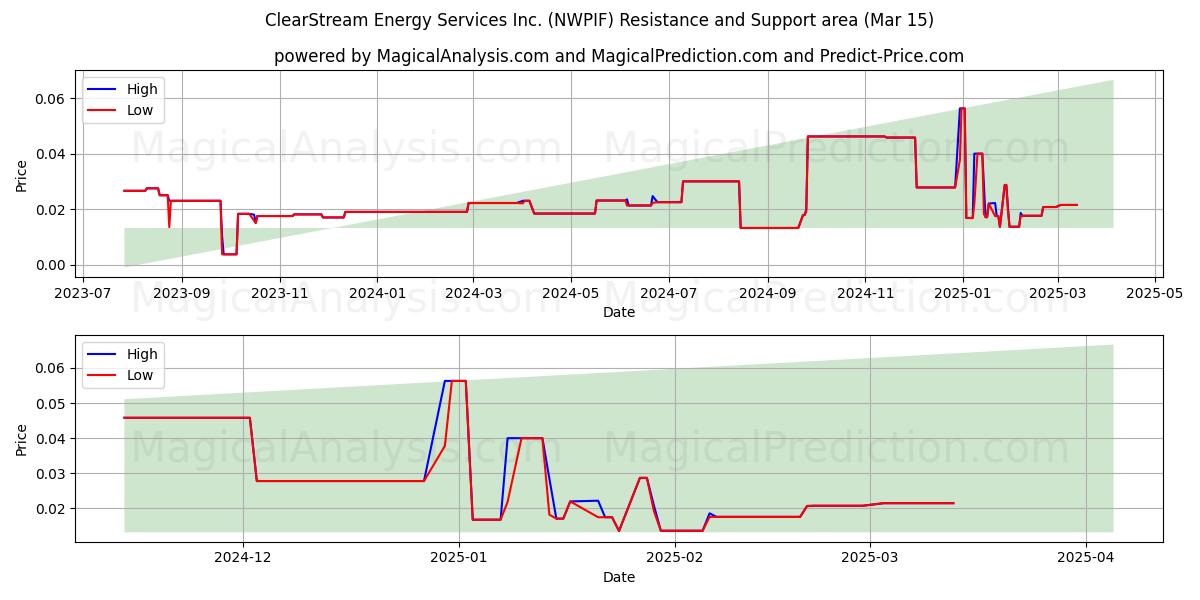Viewport: 1200px width, 600px height.
Task: Click the '0.06' y-axis label in top chart
Action: [52, 99]
